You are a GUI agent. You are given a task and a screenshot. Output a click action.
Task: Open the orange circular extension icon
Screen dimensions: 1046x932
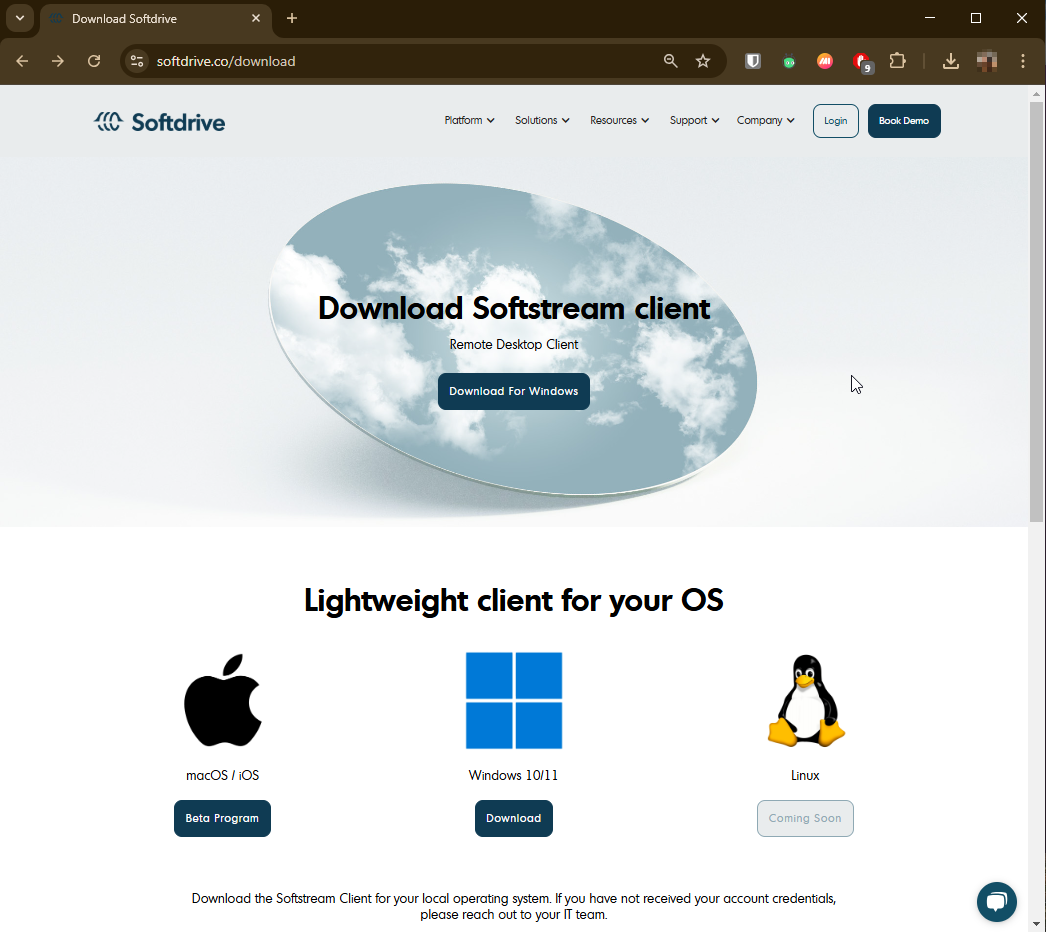click(x=825, y=61)
